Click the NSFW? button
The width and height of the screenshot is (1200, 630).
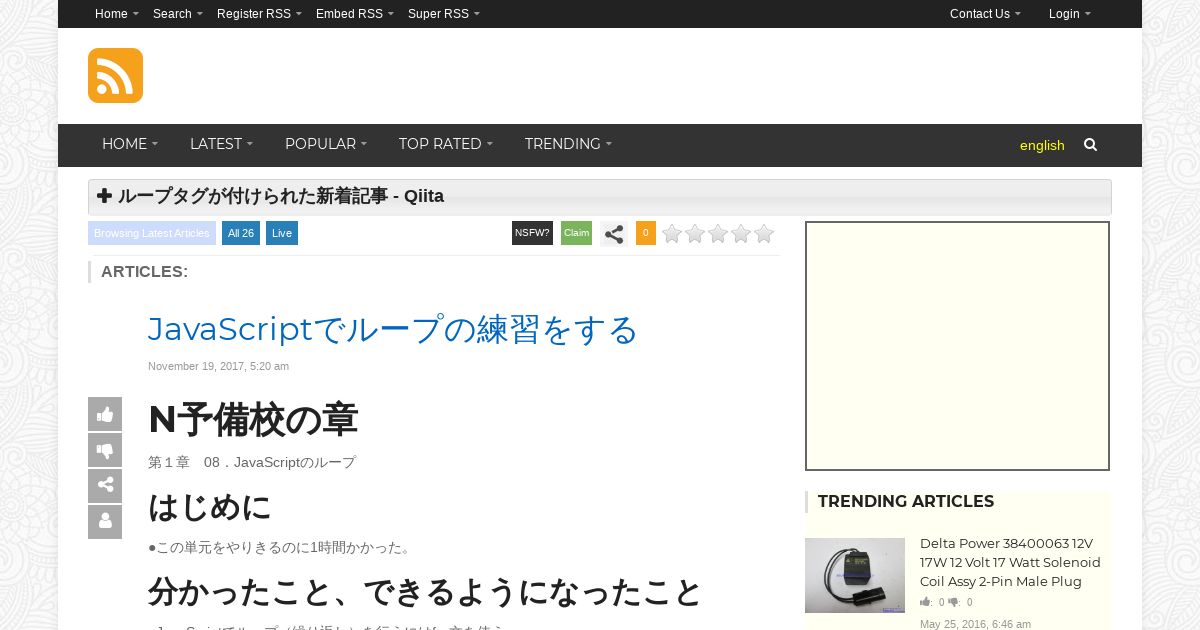coord(532,233)
